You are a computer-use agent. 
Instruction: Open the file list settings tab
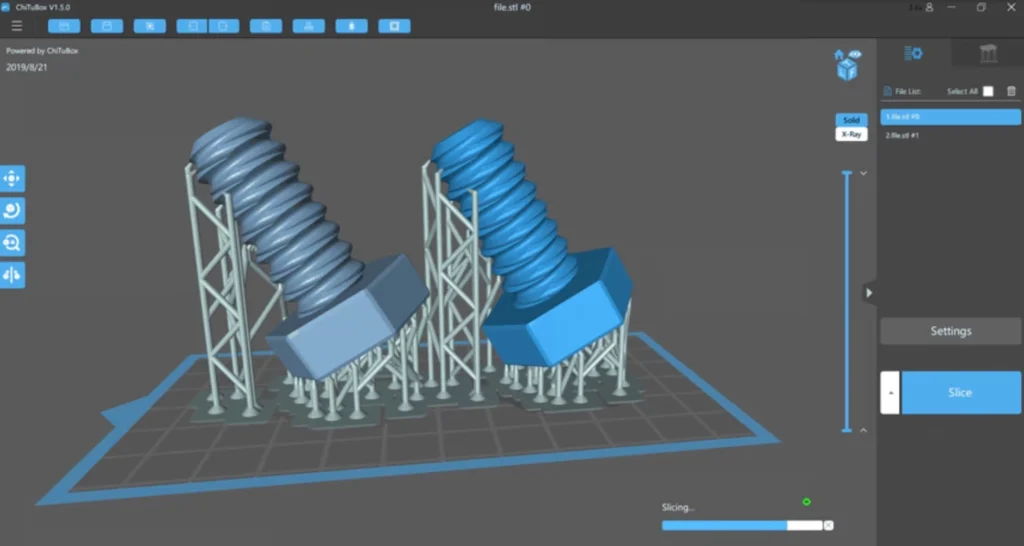pyautogui.click(x=914, y=54)
